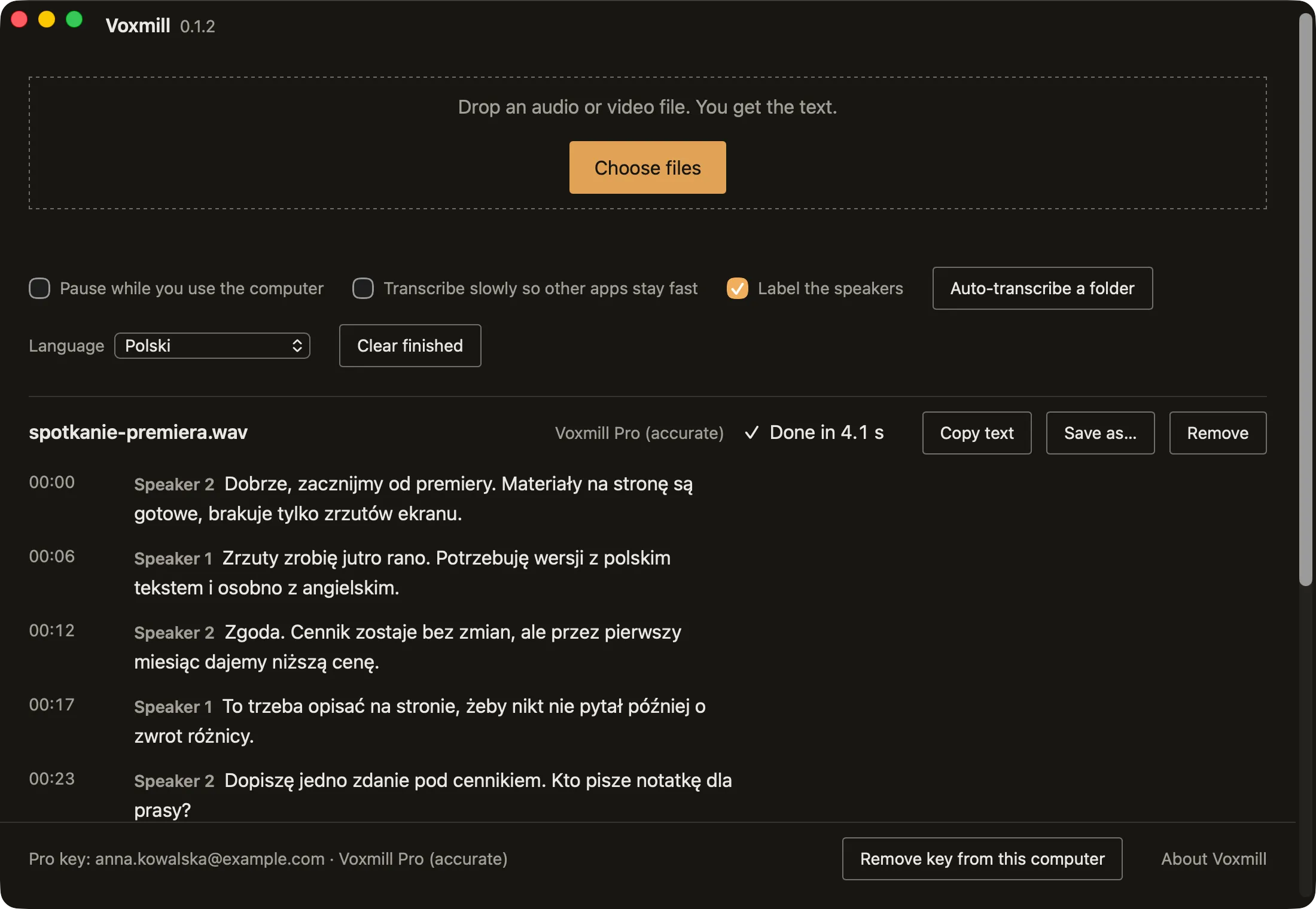Click the Voxmill 0.1.2 title text
Viewport: 1316px width, 909px height.
coord(160,26)
